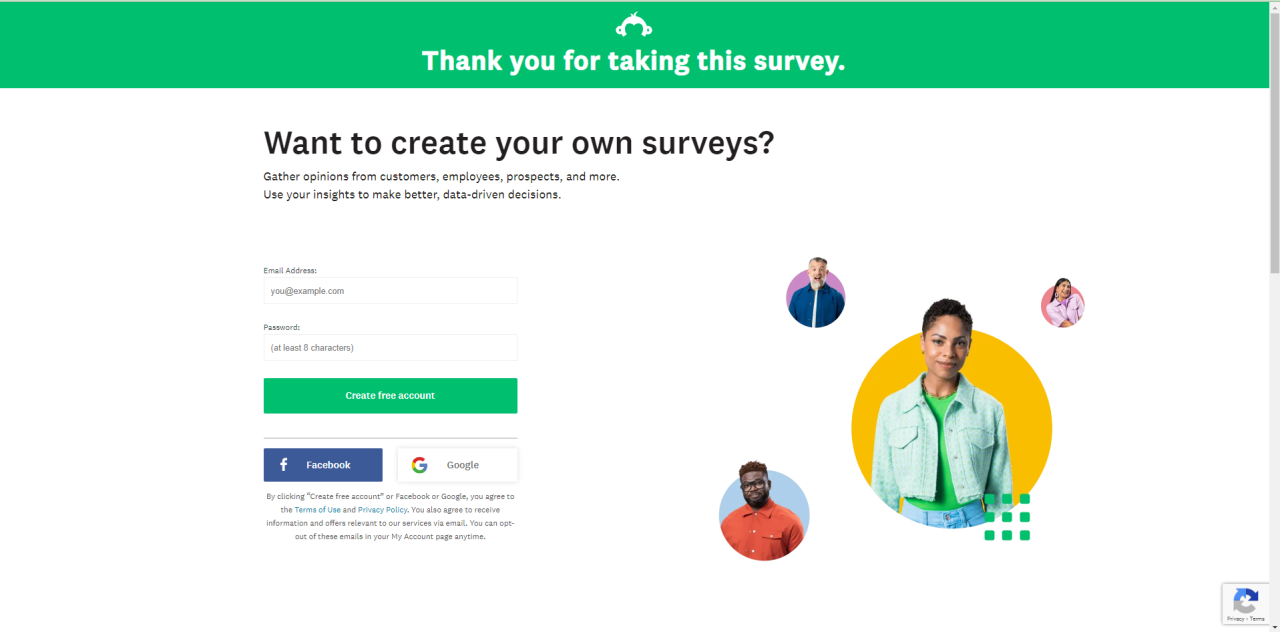
Task: Click the Google "G" logo icon
Action: pos(419,465)
